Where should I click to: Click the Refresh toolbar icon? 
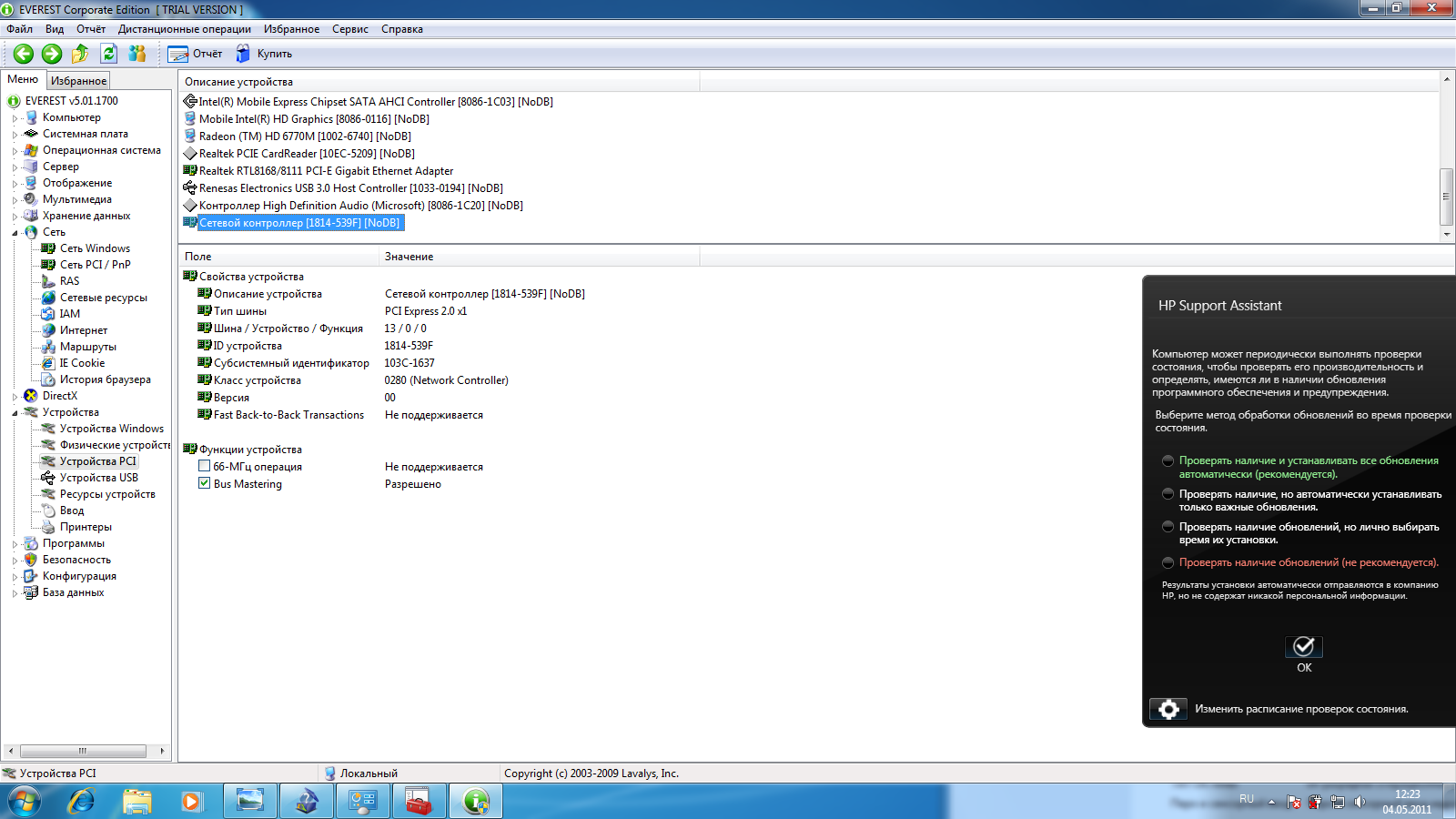point(108,54)
